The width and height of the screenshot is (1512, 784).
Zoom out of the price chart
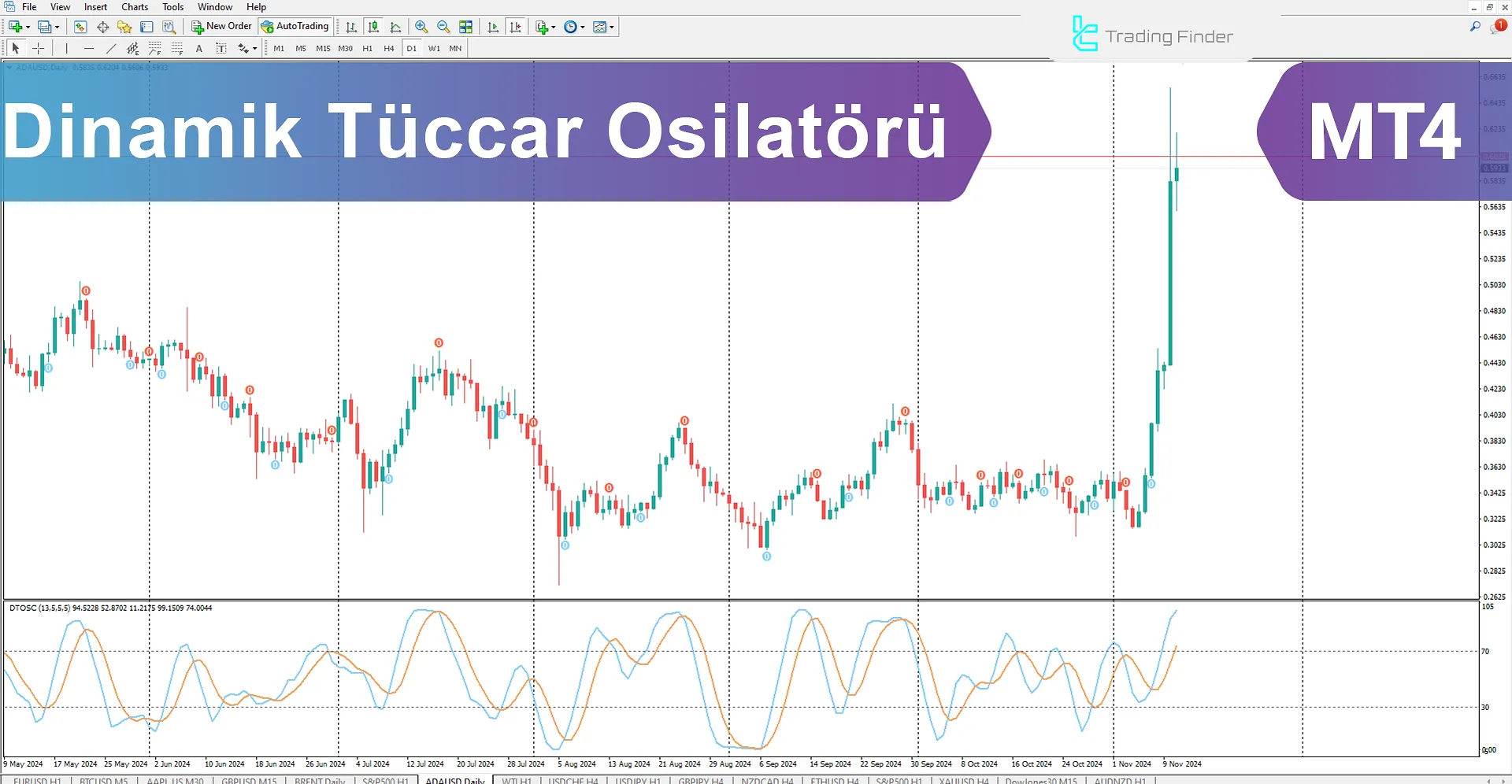(x=443, y=26)
